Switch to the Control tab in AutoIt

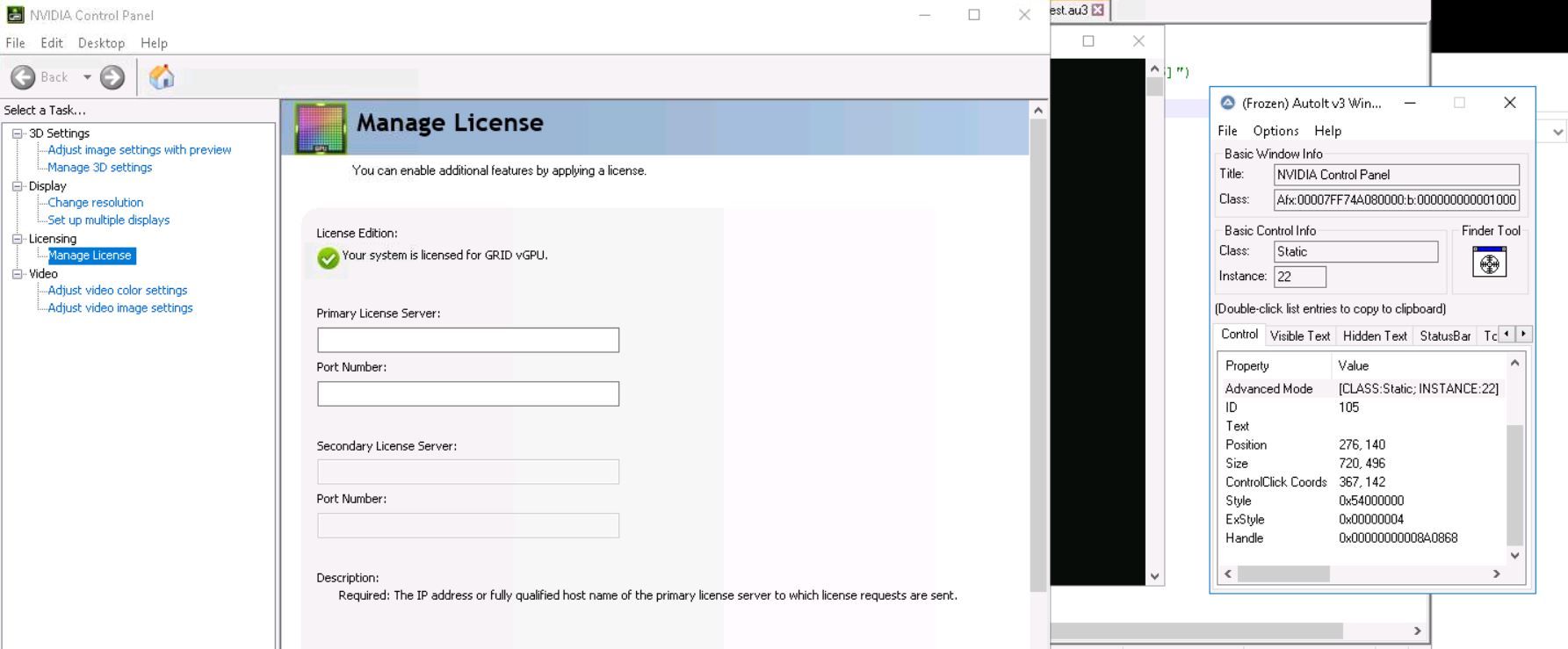1239,335
